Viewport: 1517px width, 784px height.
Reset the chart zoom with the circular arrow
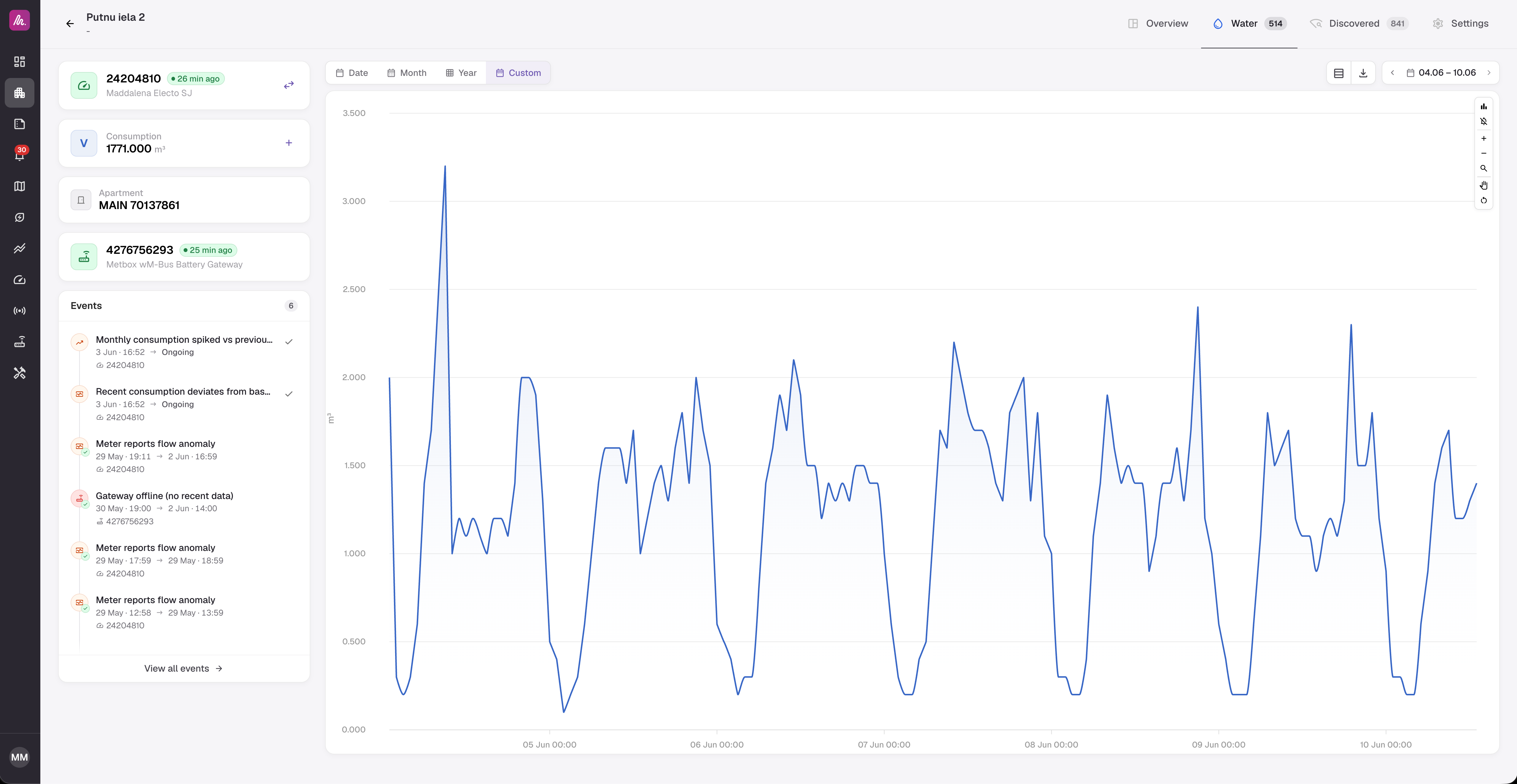[1483, 201]
